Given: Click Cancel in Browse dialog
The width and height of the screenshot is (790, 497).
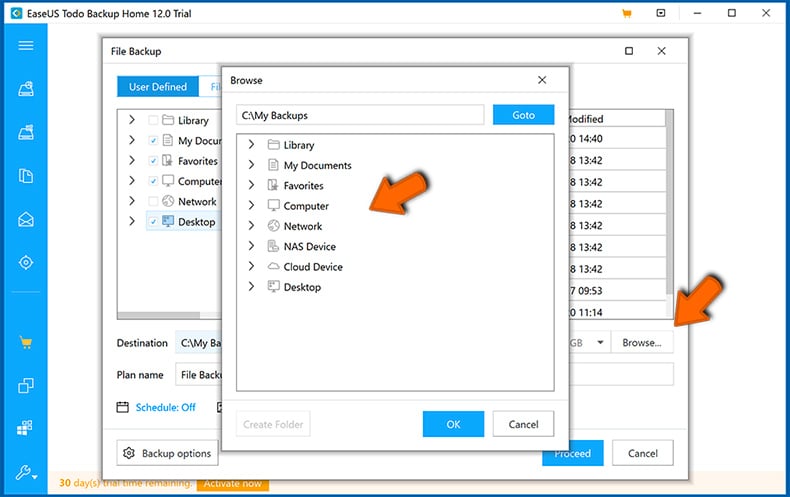Looking at the screenshot, I should tap(523, 424).
